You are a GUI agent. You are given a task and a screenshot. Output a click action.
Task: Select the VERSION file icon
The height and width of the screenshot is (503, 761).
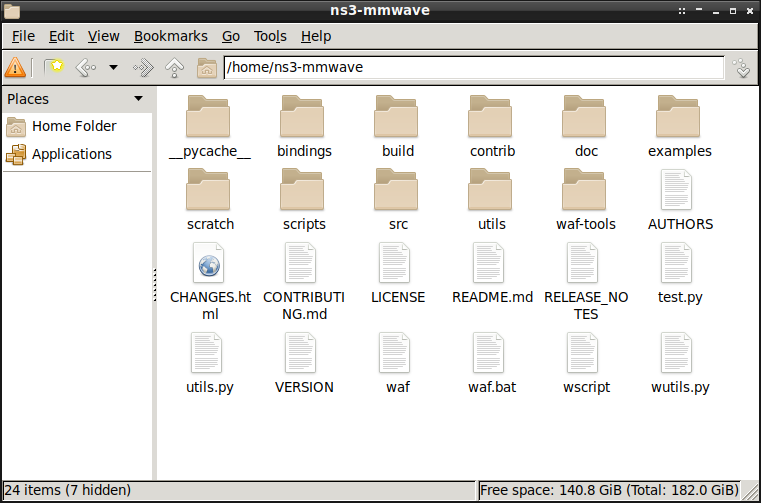point(300,353)
